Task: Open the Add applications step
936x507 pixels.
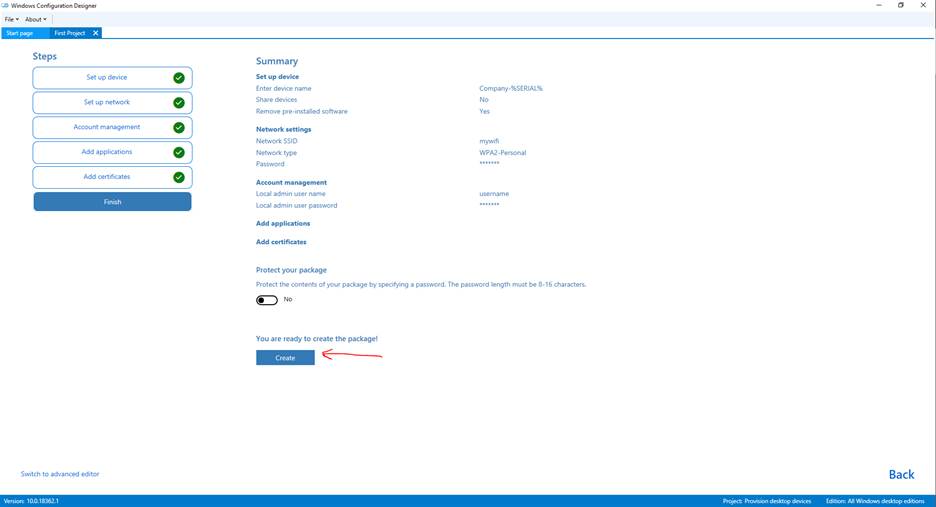Action: [x=112, y=152]
